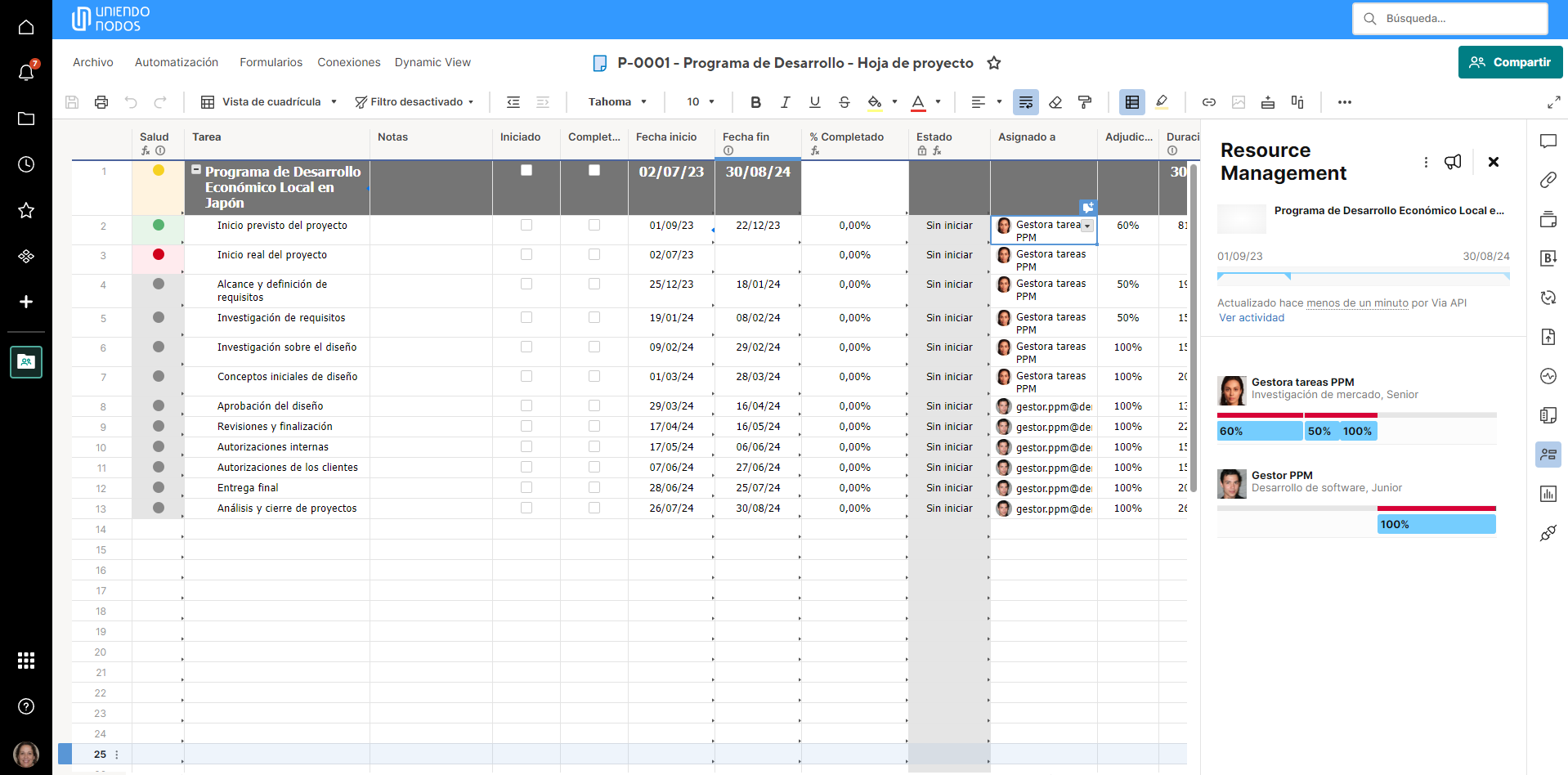The height and width of the screenshot is (775, 1568).
Task: Open the Automatización menu
Action: (x=177, y=62)
